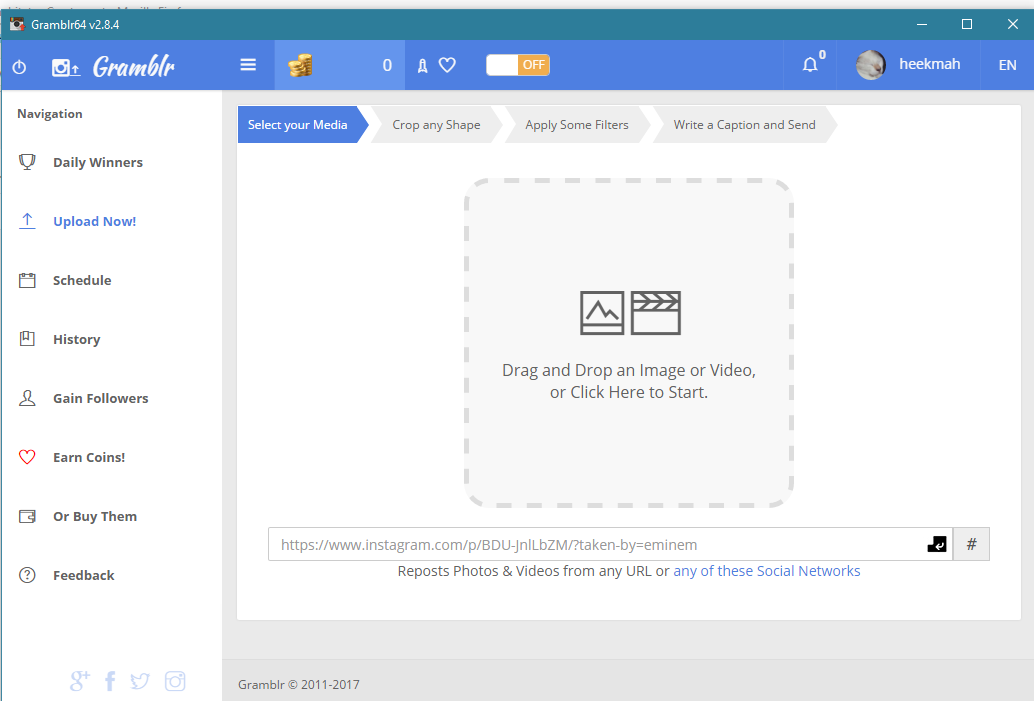
Task: Open Daily Winners page
Action: [x=98, y=162]
